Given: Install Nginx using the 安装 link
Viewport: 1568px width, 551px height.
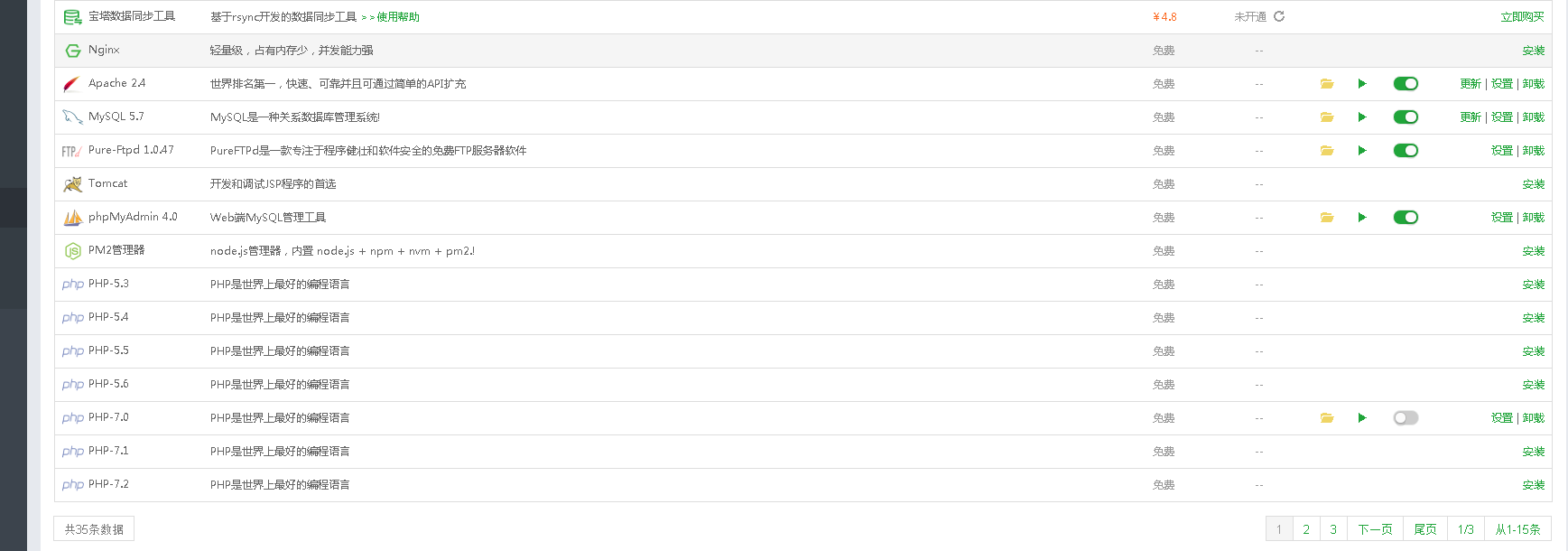Looking at the screenshot, I should (x=1534, y=51).
